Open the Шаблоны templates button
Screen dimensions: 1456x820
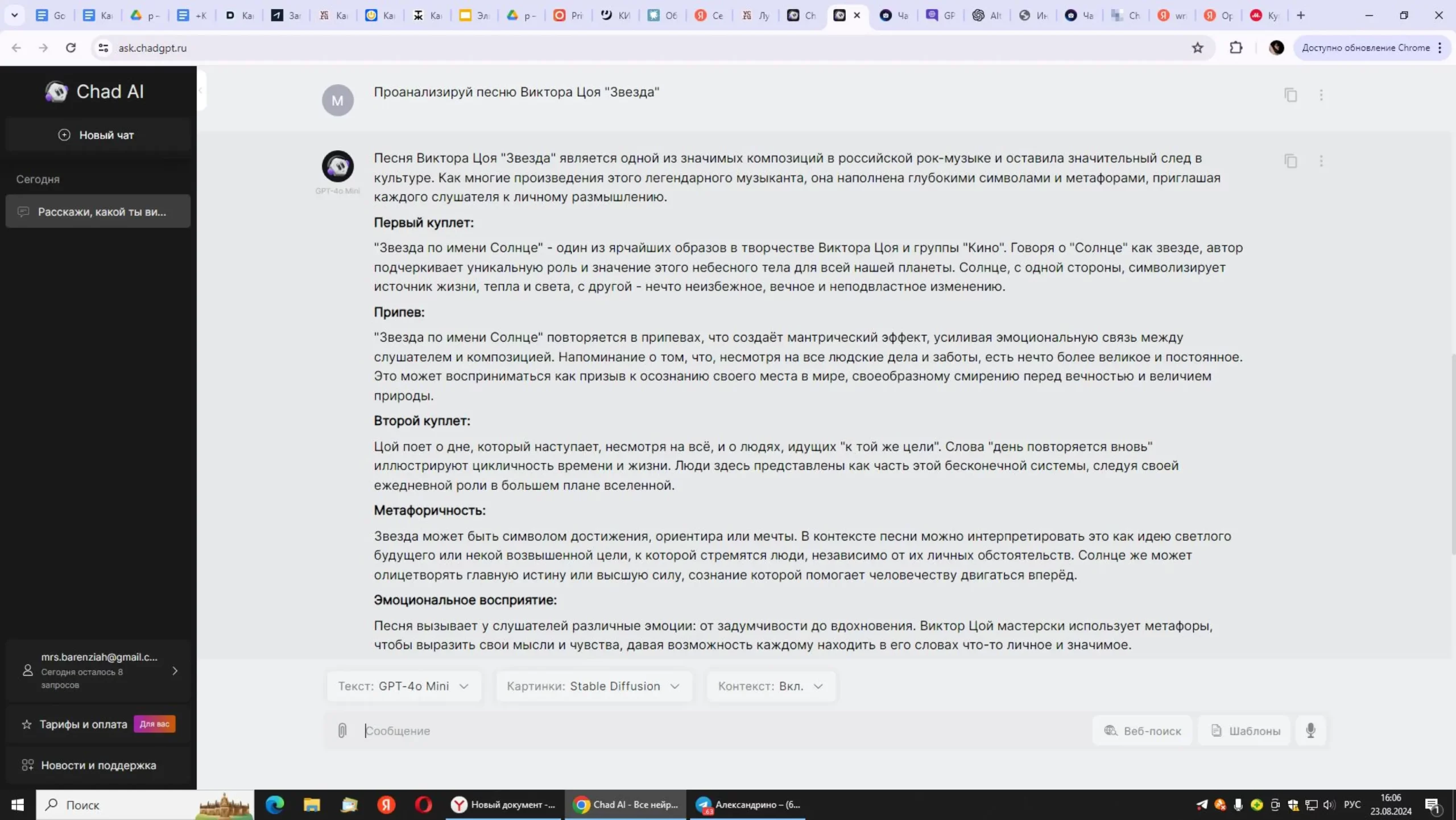pyautogui.click(x=1246, y=731)
